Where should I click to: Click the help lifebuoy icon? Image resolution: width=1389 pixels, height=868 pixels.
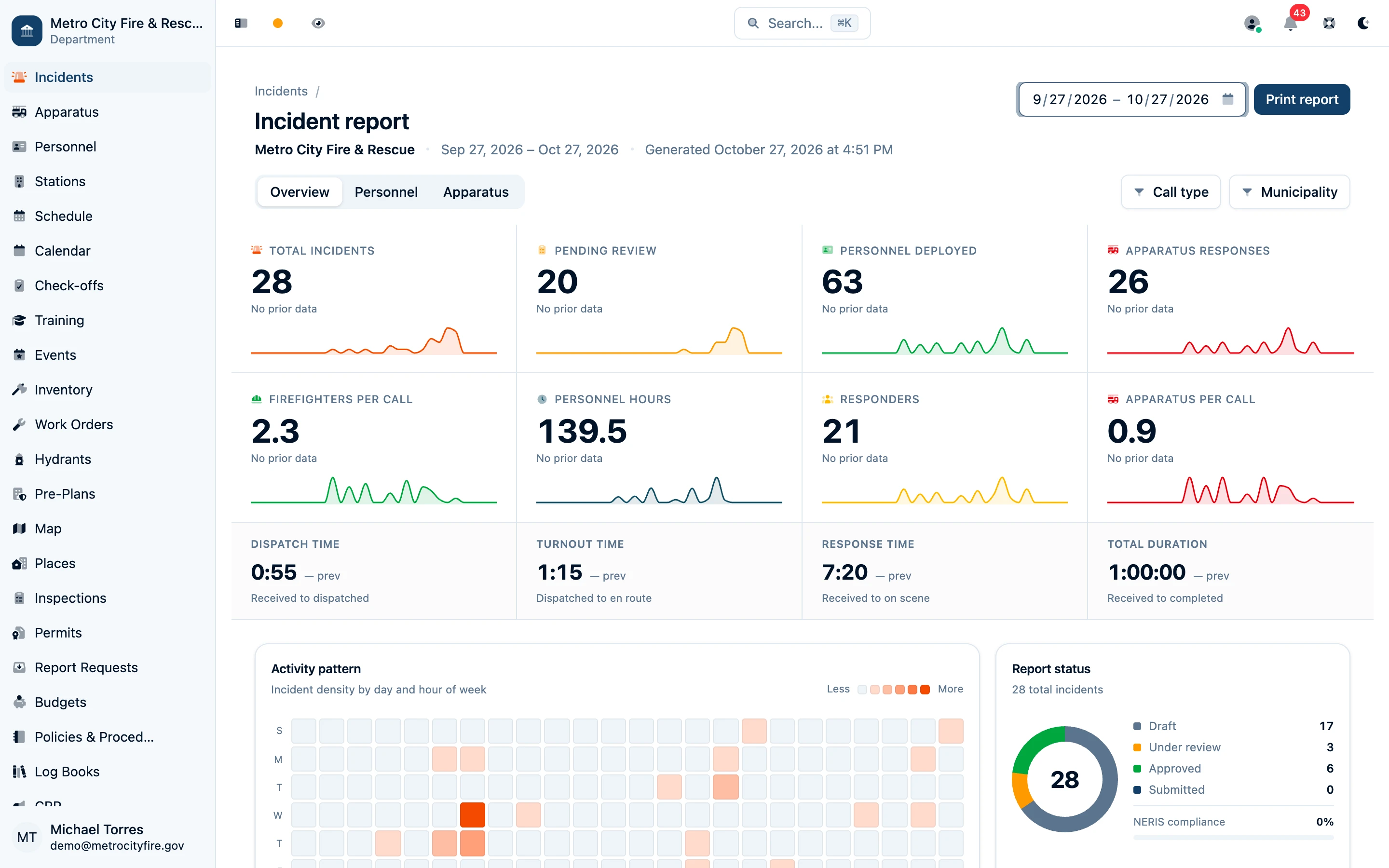point(1329,23)
